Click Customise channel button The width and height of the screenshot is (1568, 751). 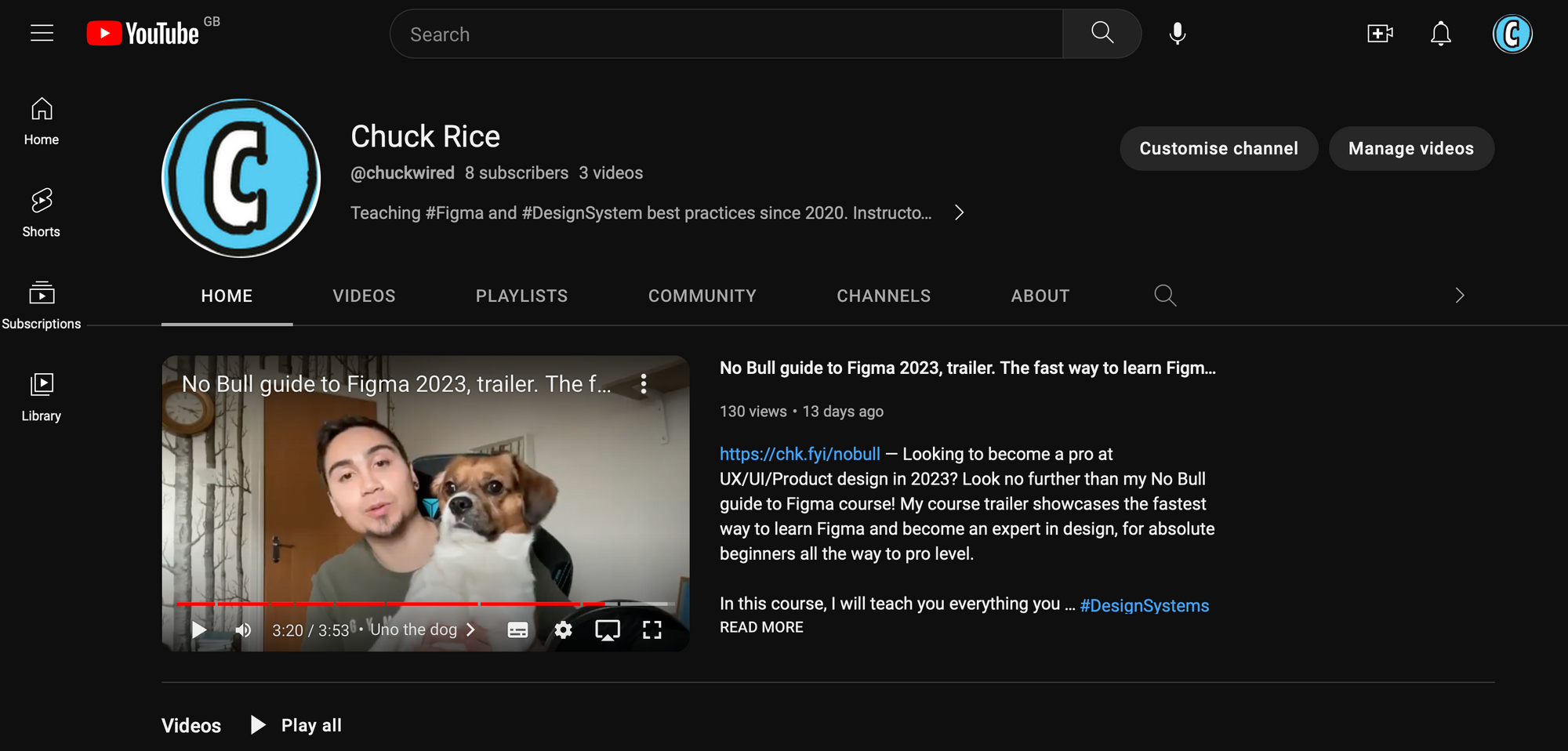coord(1218,148)
